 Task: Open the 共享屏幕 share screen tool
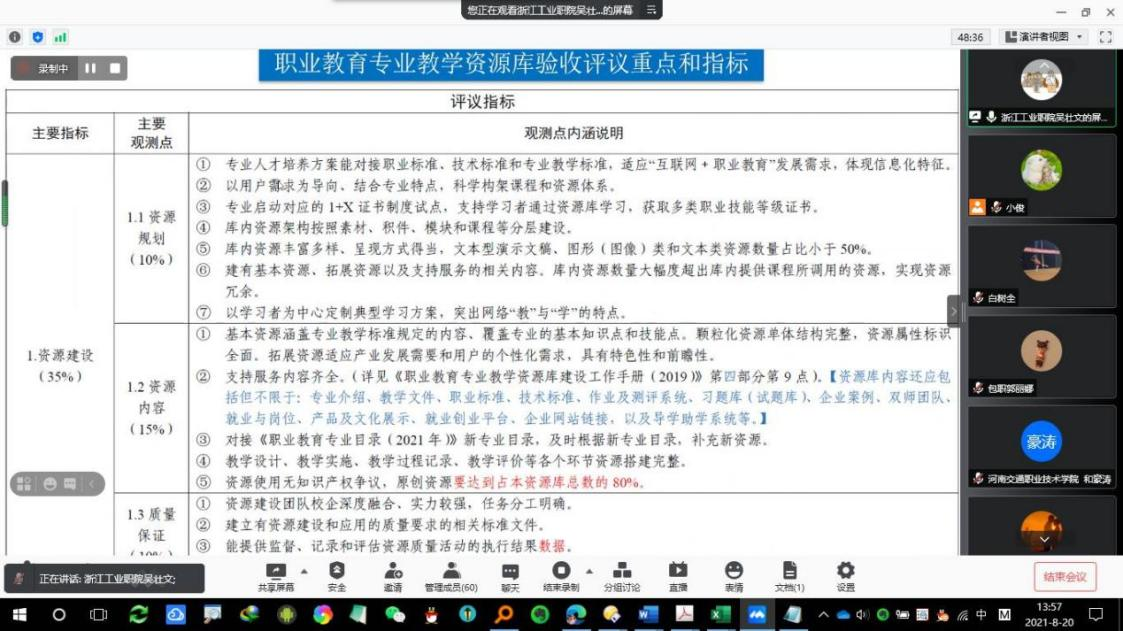276,577
